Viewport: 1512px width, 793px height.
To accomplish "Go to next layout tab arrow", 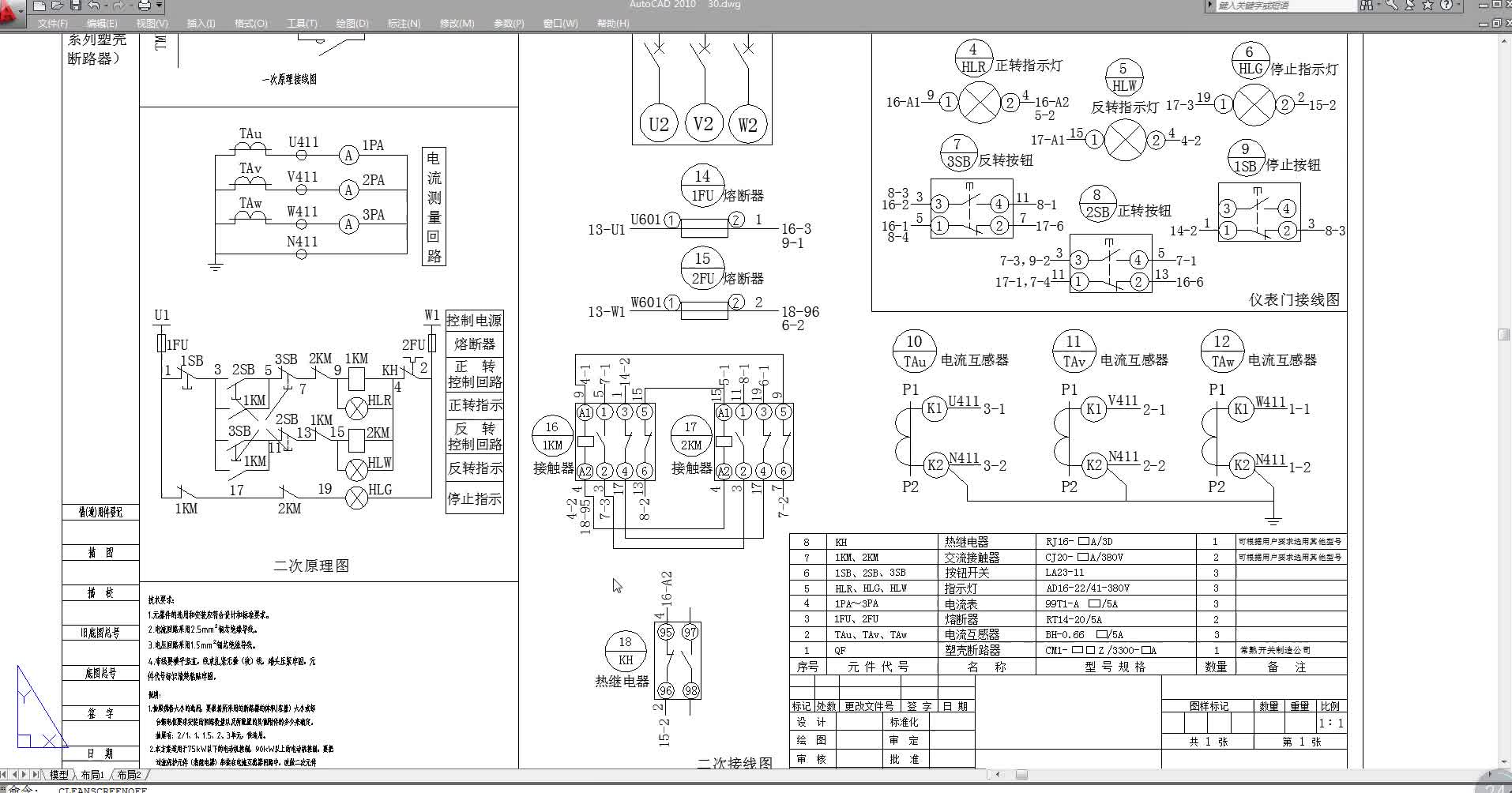I will click(25, 775).
